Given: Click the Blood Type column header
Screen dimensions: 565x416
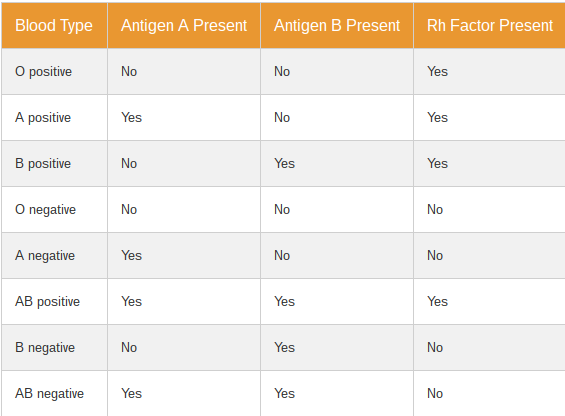Looking at the screenshot, I should 54,26.
